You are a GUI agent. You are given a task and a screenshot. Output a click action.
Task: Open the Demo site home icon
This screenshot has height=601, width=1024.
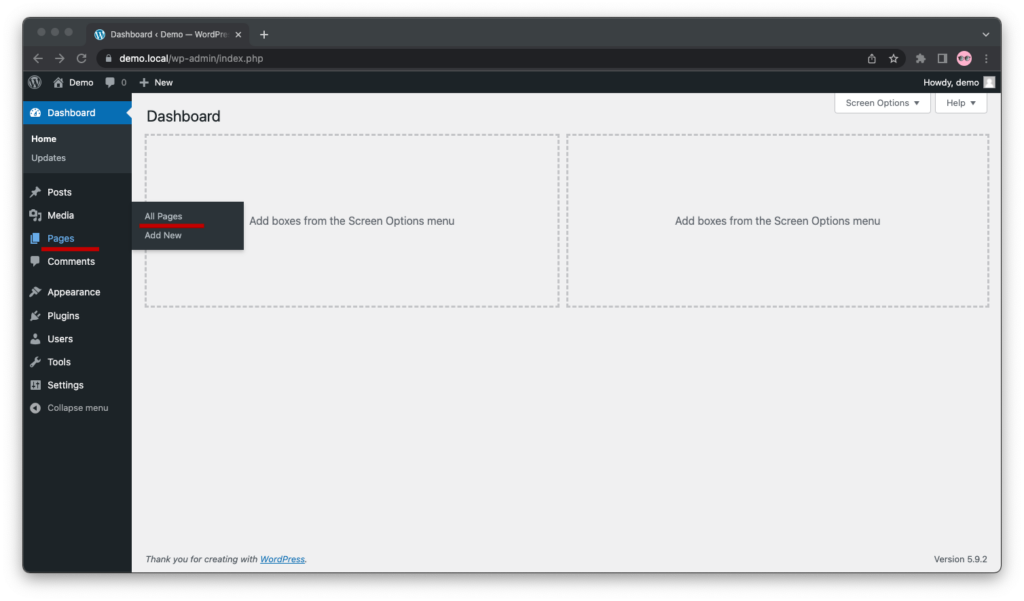click(58, 82)
